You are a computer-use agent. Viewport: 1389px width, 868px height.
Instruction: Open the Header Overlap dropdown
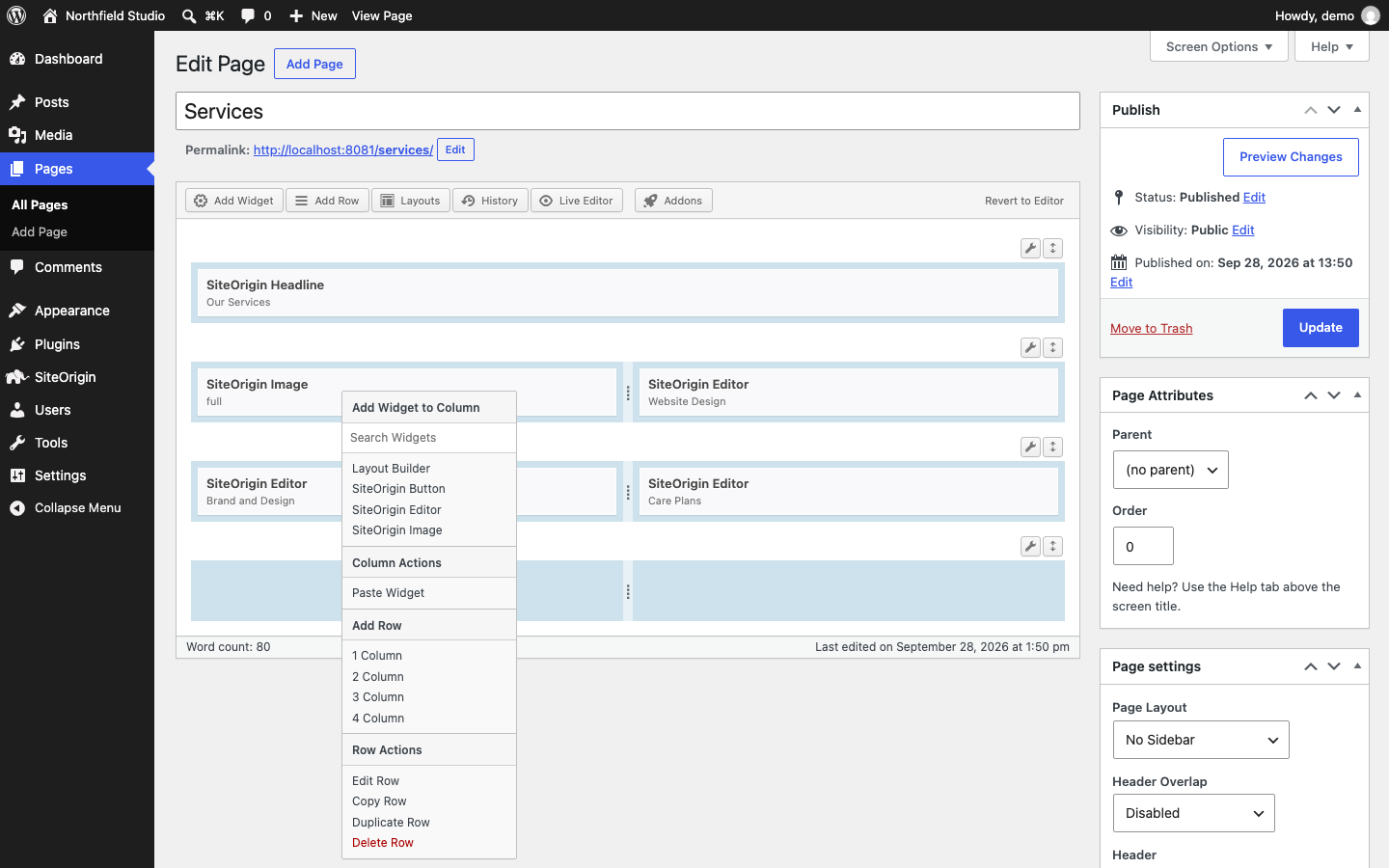1194,813
